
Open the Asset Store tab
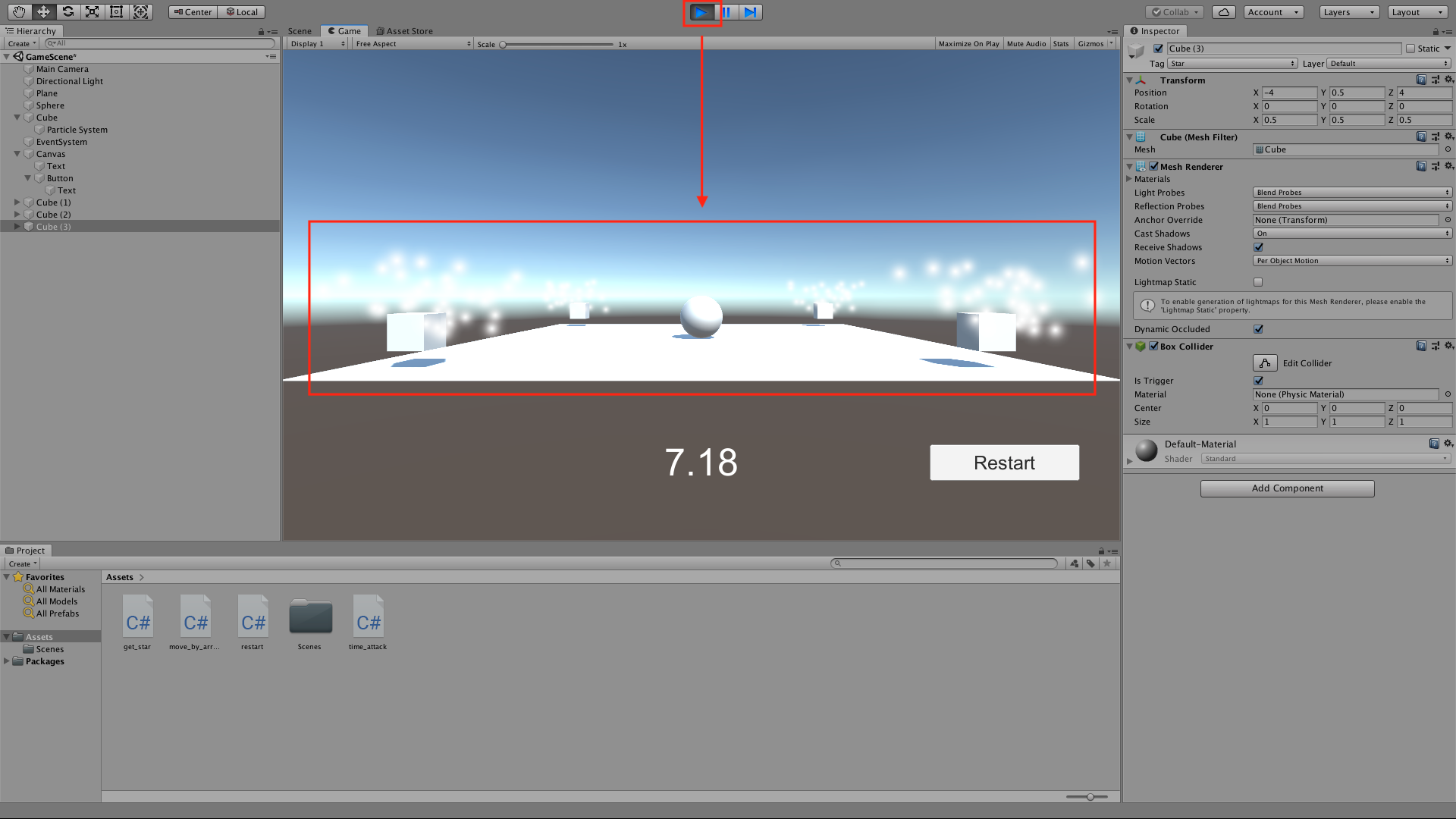click(x=405, y=31)
